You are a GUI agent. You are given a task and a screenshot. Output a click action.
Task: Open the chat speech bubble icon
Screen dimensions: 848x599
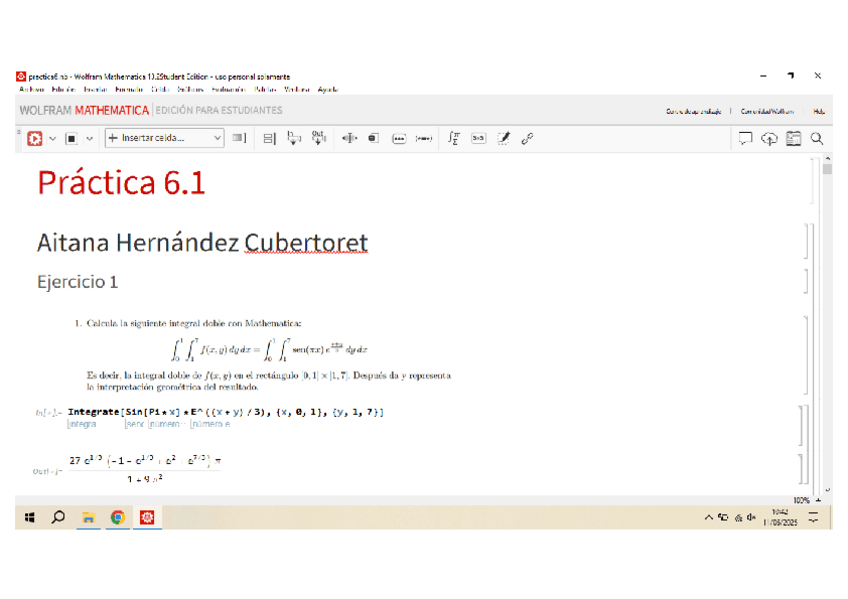[x=745, y=139]
